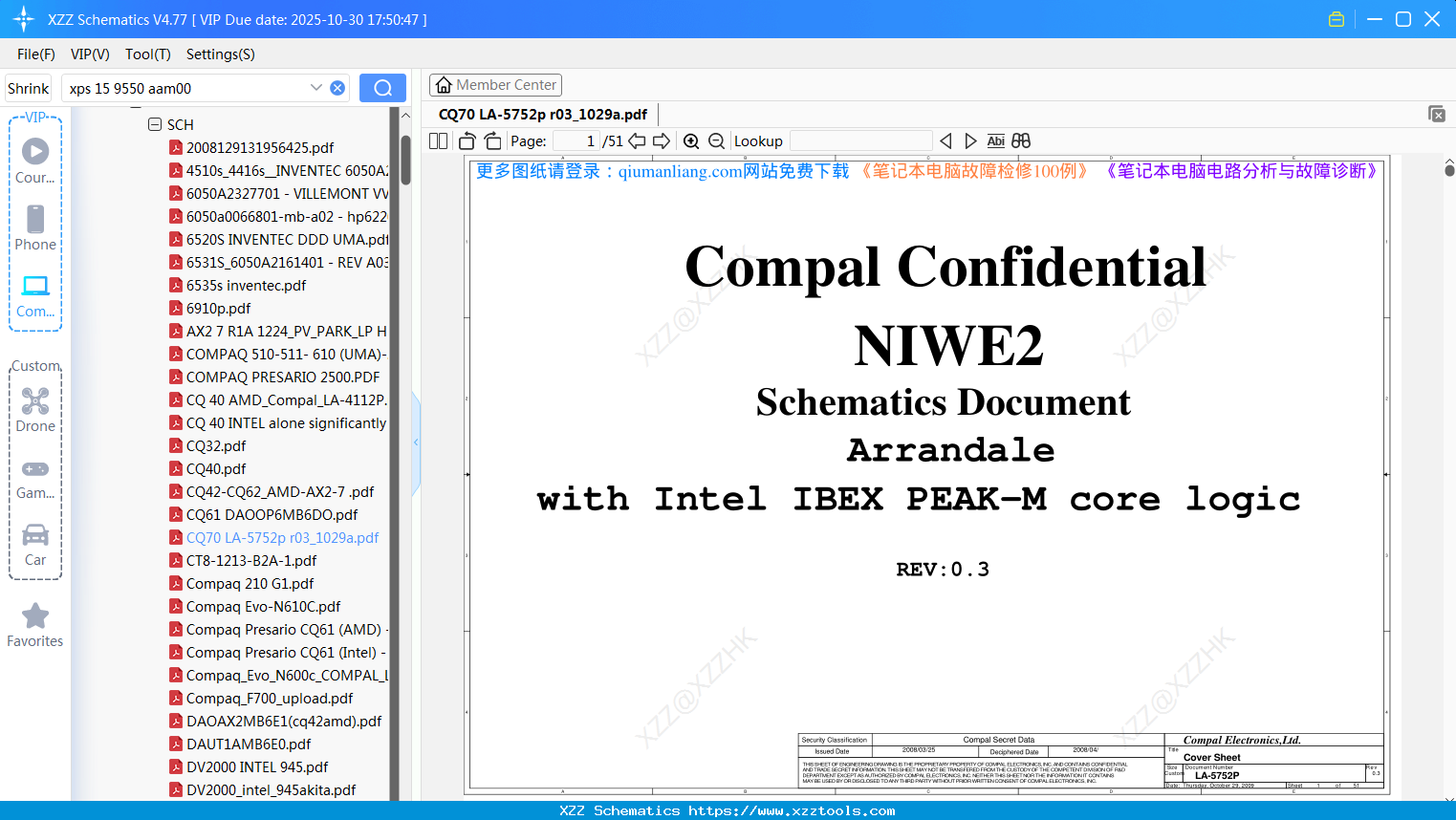Open Member Center
The width and height of the screenshot is (1456, 820).
pos(495,85)
